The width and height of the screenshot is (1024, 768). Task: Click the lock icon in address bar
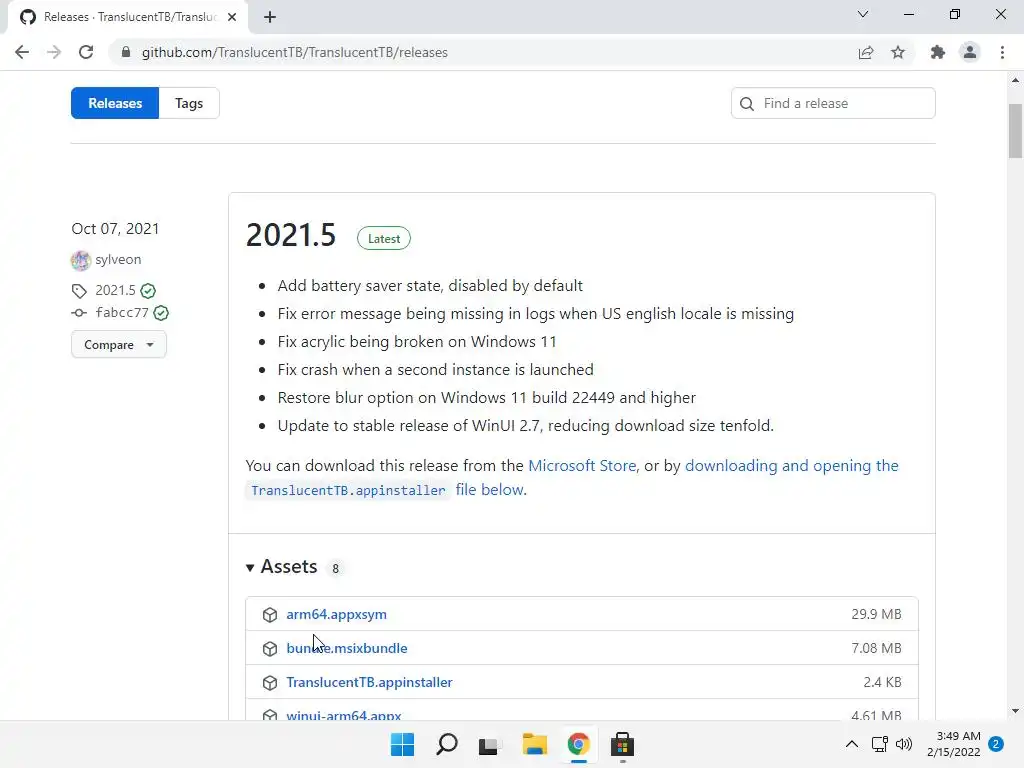126,52
